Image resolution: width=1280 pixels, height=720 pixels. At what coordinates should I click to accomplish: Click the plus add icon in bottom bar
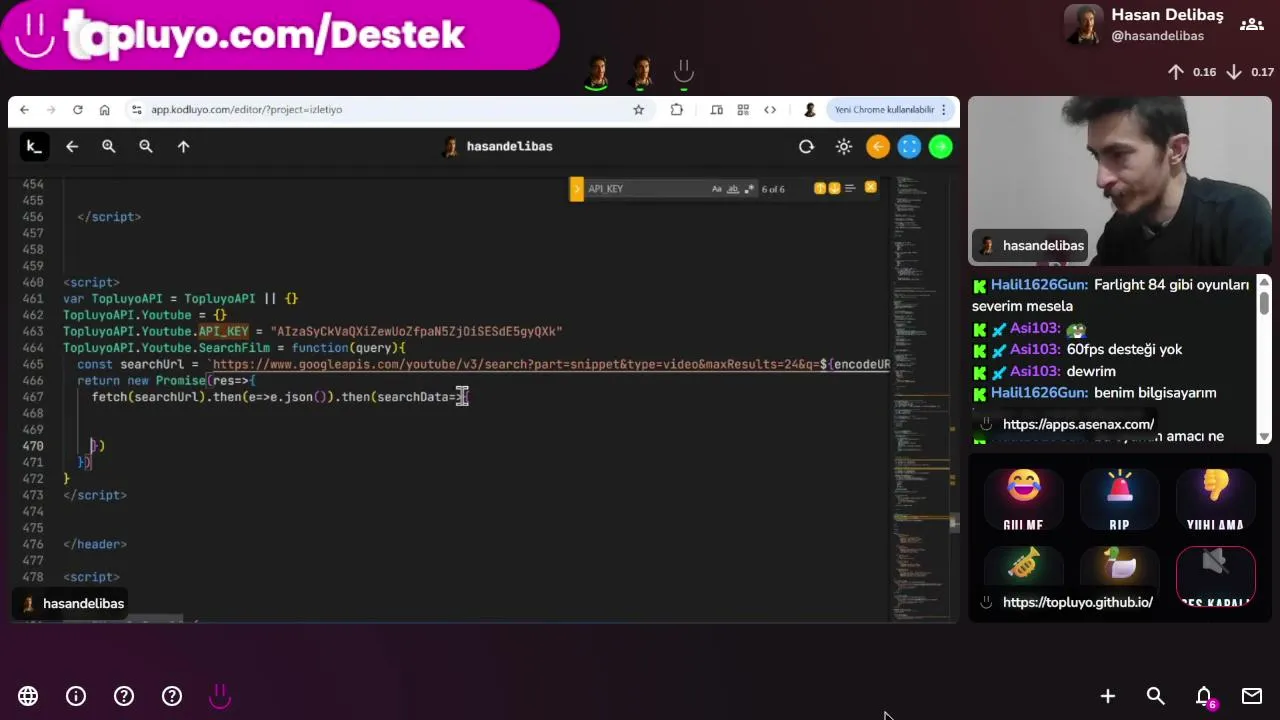click(x=1108, y=696)
